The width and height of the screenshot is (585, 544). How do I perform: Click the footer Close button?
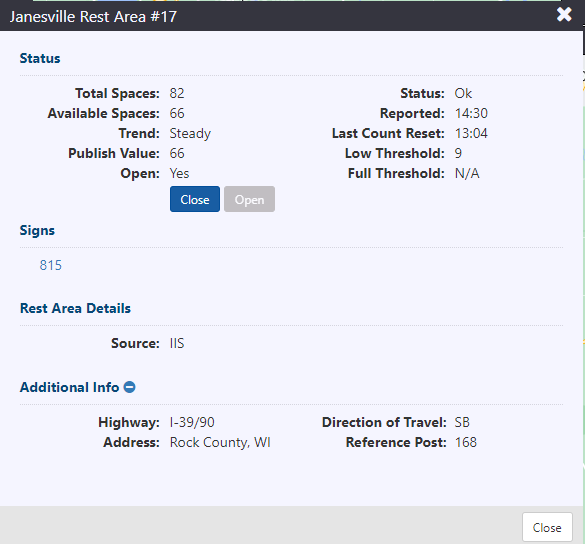[x=547, y=527]
